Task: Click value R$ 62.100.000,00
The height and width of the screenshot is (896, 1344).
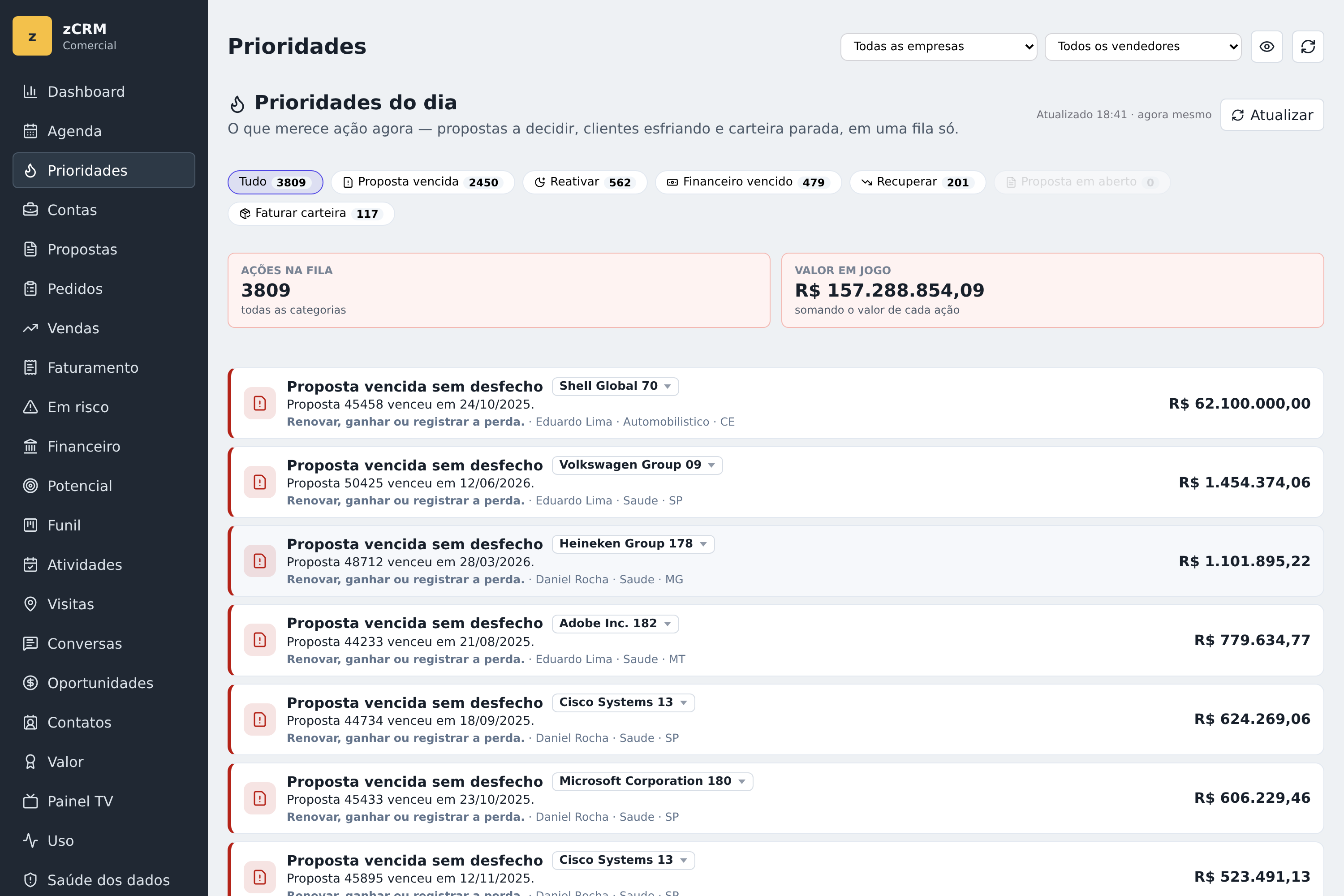Action: click(x=1239, y=404)
